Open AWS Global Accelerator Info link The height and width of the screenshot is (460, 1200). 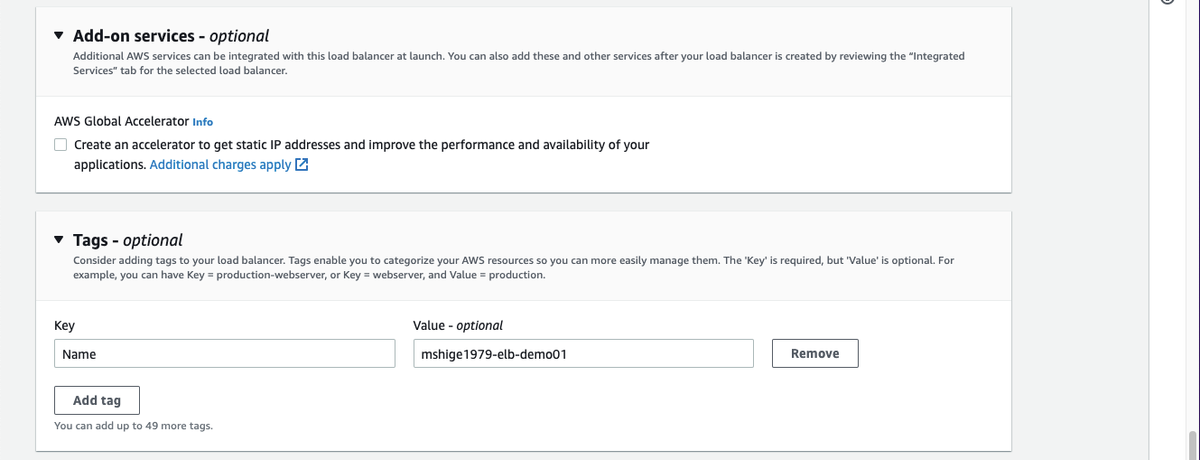[202, 122]
